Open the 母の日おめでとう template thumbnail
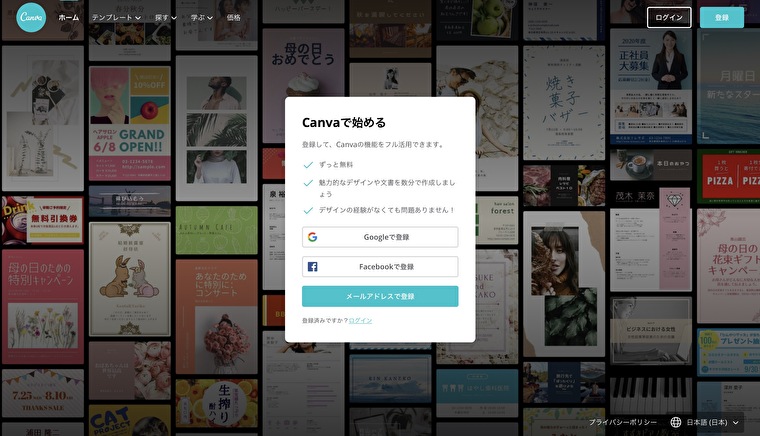This screenshot has height=436, width=760. pyautogui.click(x=303, y=85)
